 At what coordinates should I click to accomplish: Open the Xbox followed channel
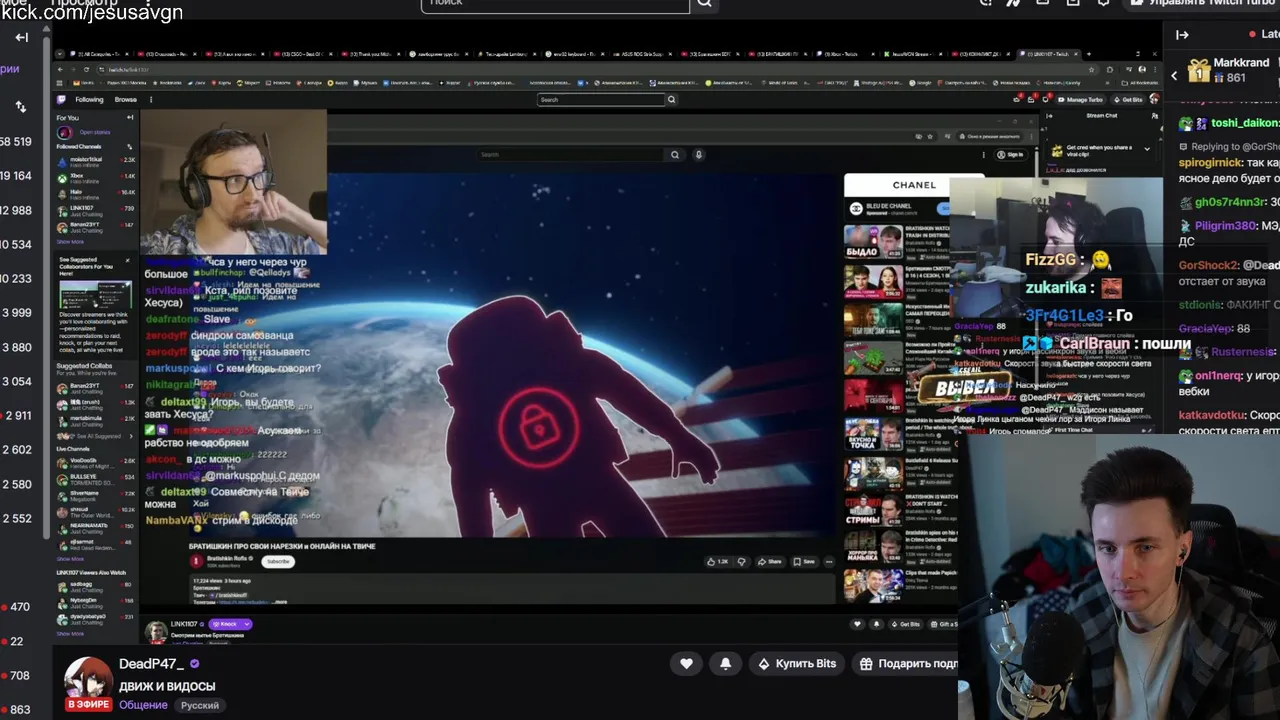pyautogui.click(x=95, y=177)
